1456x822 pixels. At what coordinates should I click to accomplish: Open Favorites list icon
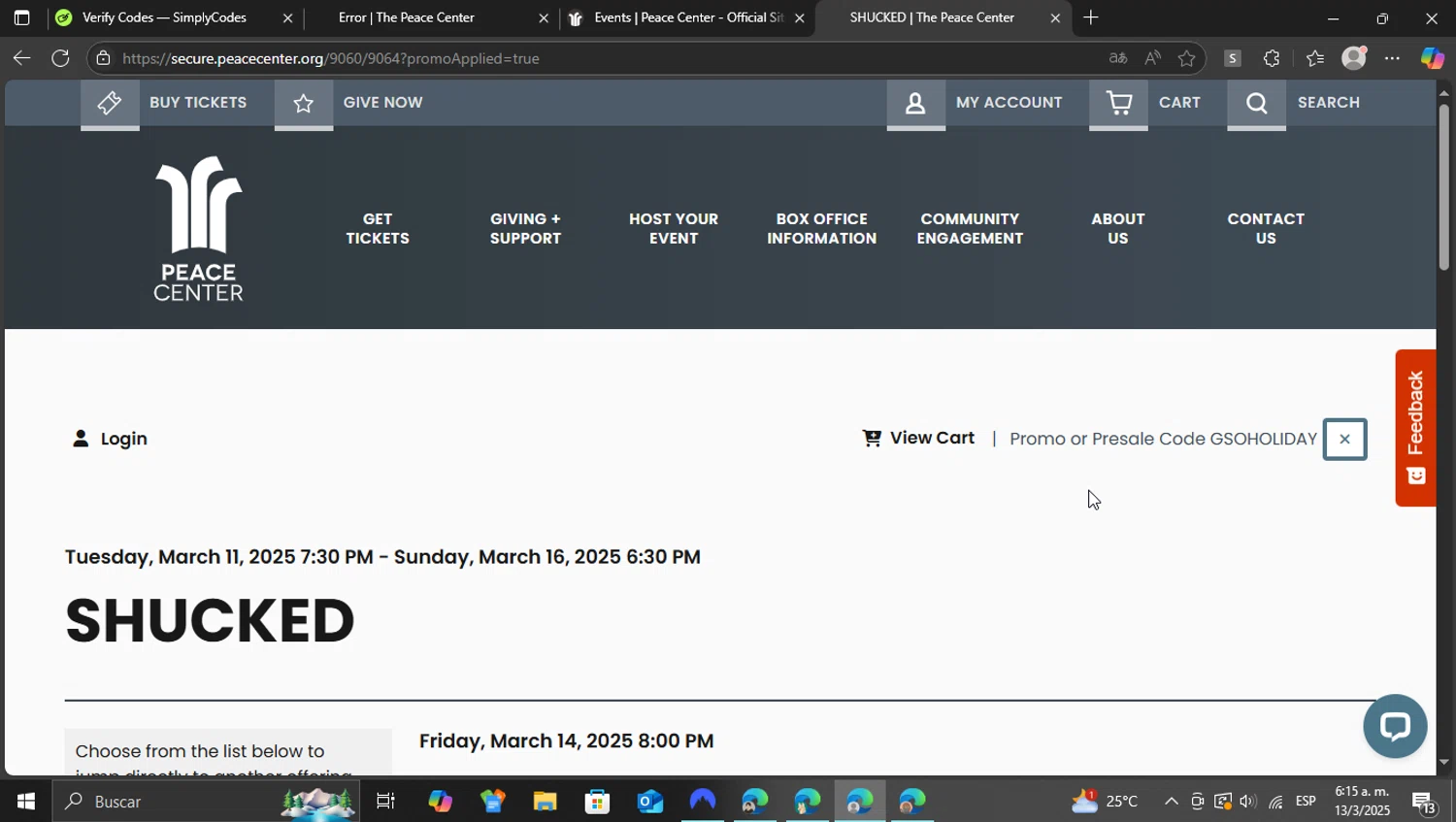point(1315,58)
